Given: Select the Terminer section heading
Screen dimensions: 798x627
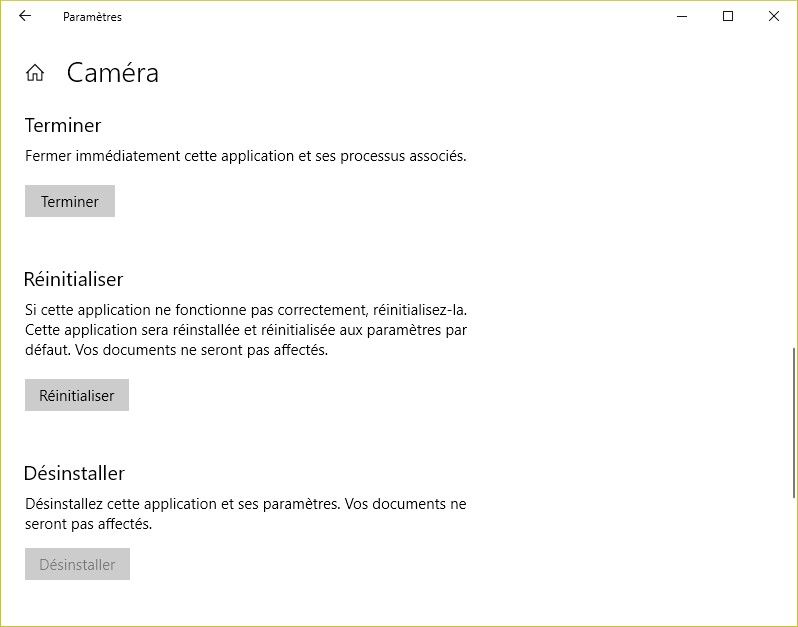Looking at the screenshot, I should pos(63,126).
